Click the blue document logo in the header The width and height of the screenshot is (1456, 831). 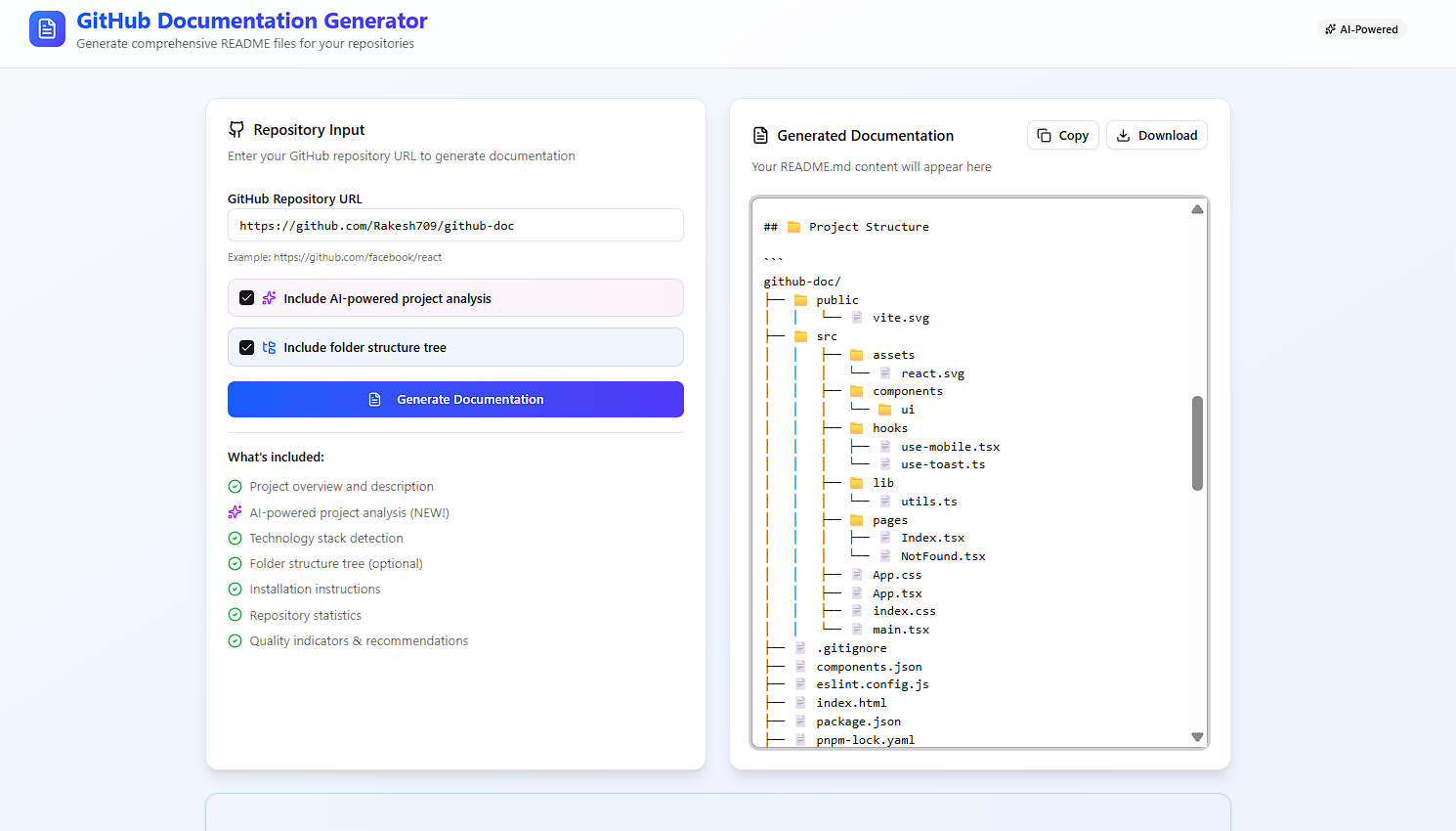click(47, 28)
